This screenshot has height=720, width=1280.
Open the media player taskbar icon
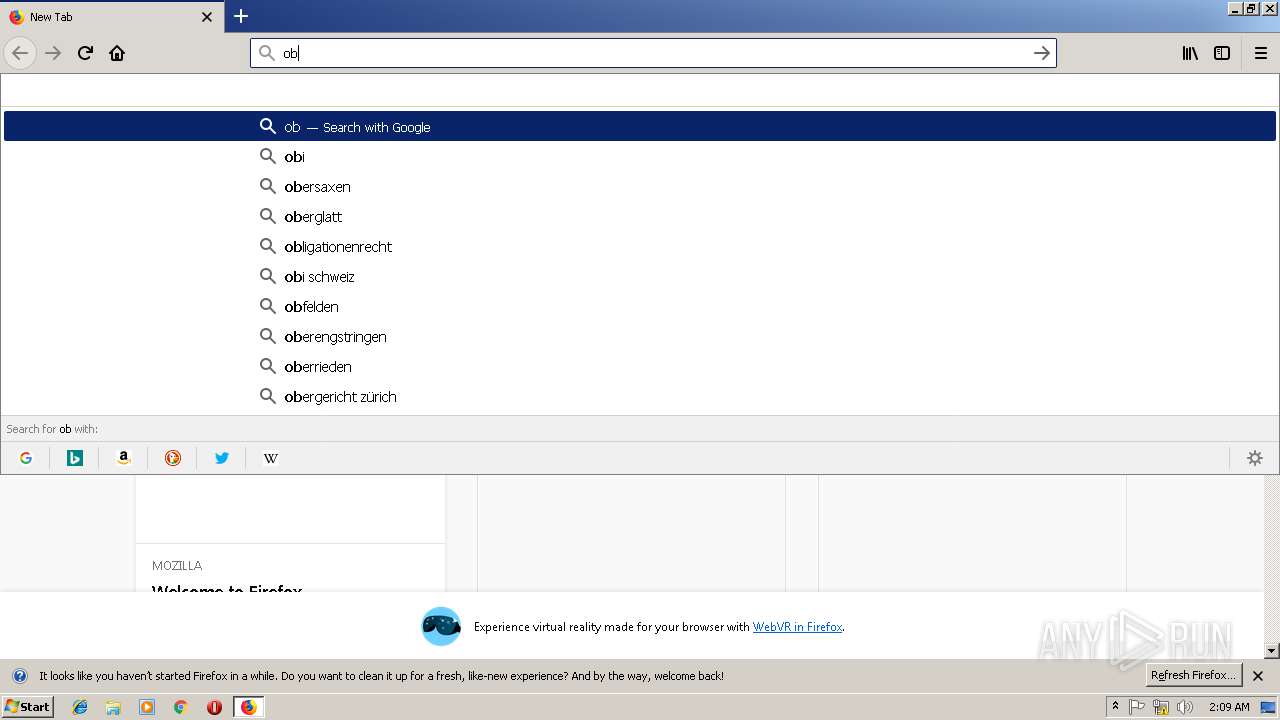pyautogui.click(x=147, y=707)
